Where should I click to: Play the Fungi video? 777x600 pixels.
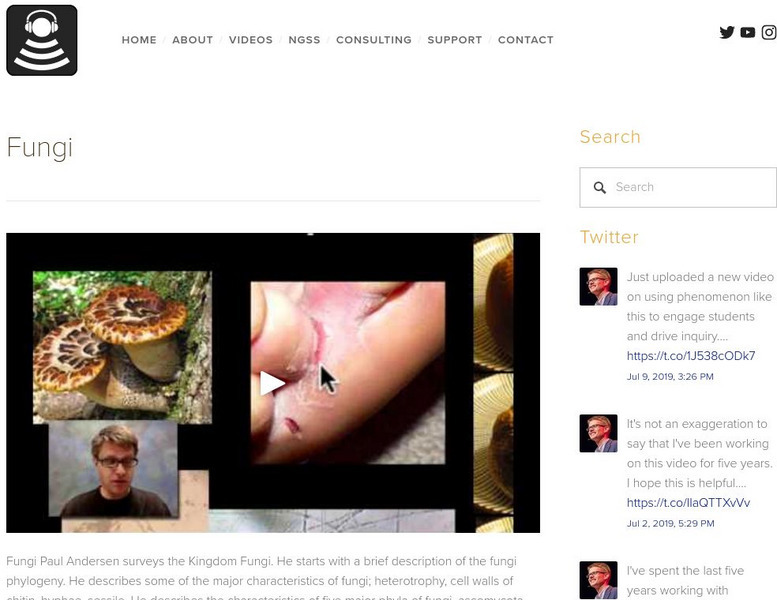272,383
